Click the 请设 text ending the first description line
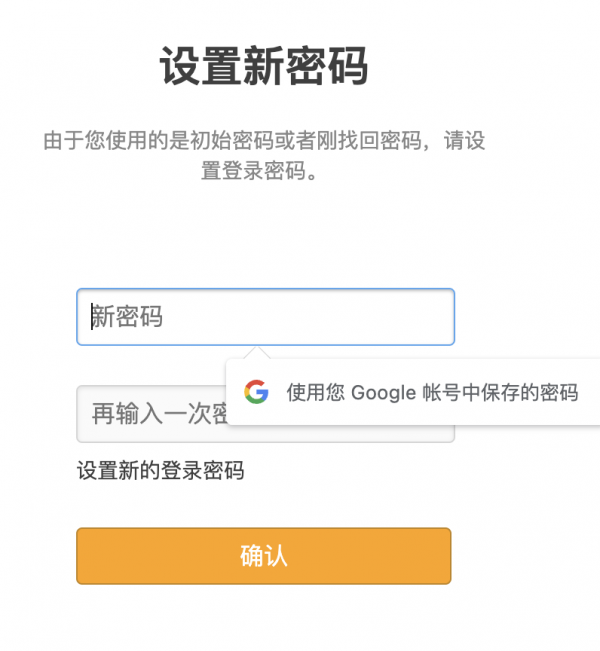This screenshot has width=600, height=651. click(465, 140)
